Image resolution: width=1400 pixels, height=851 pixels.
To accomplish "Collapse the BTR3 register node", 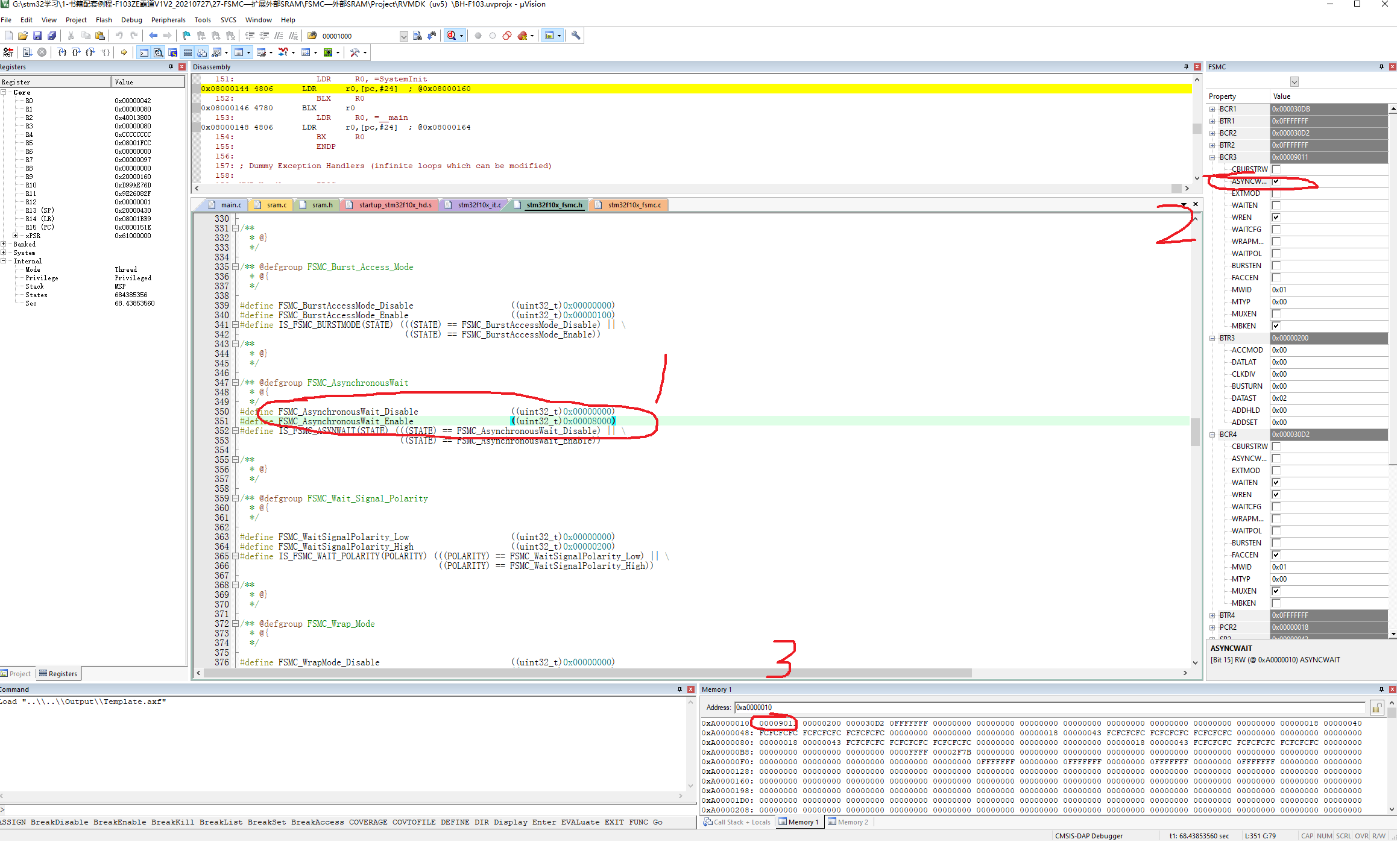I will 1212,338.
